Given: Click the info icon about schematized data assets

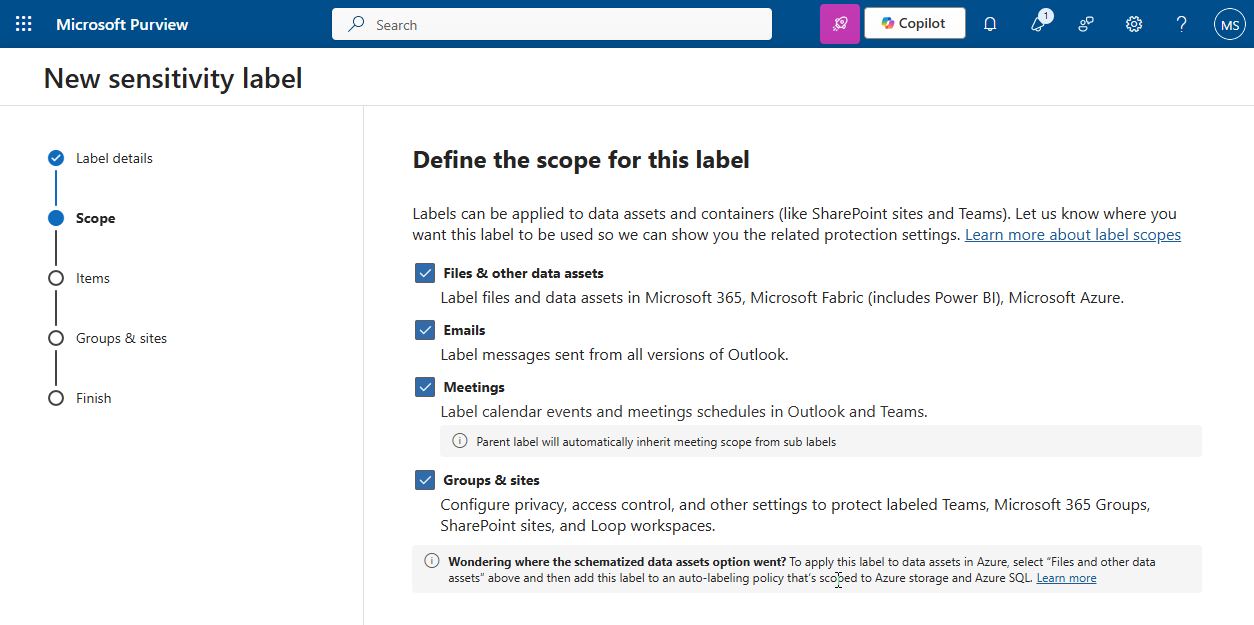Looking at the screenshot, I should tap(431, 561).
